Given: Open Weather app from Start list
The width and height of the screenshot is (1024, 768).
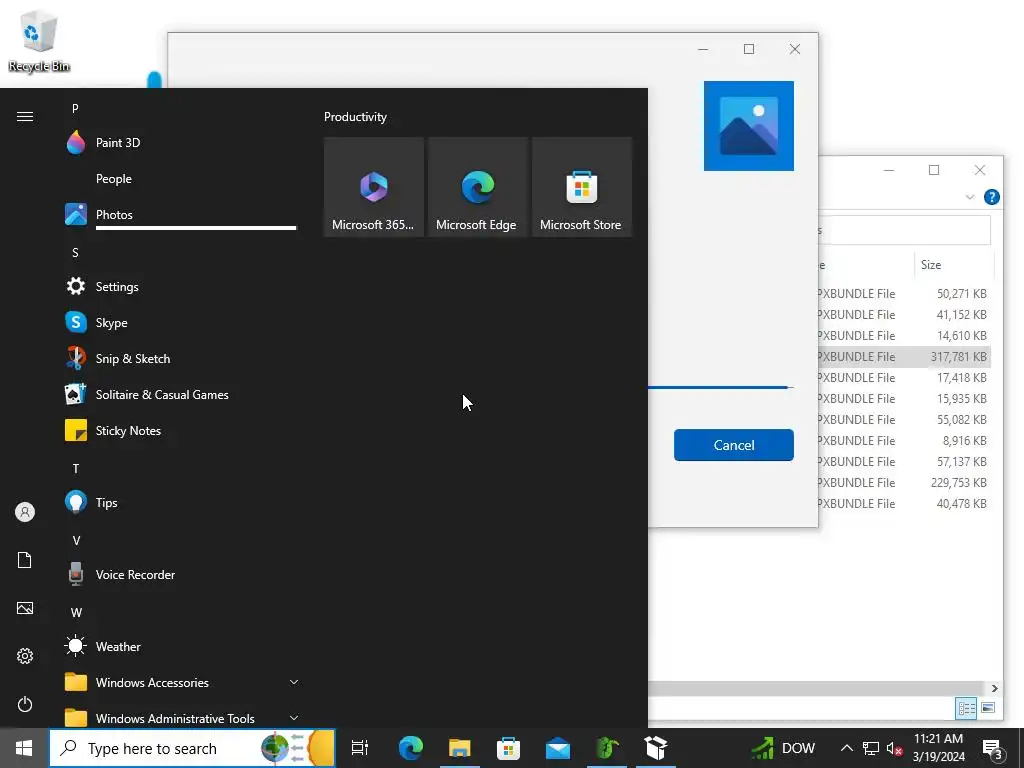Looking at the screenshot, I should click(180, 647).
